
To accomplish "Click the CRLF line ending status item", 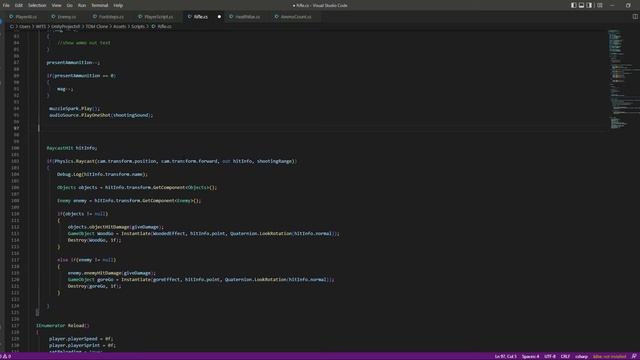I will coord(565,357).
